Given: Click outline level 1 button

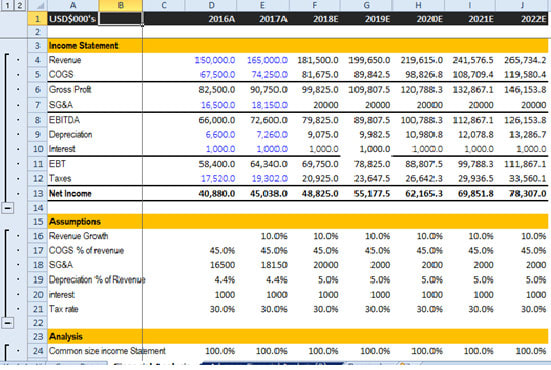Looking at the screenshot, I should pos(7,5).
